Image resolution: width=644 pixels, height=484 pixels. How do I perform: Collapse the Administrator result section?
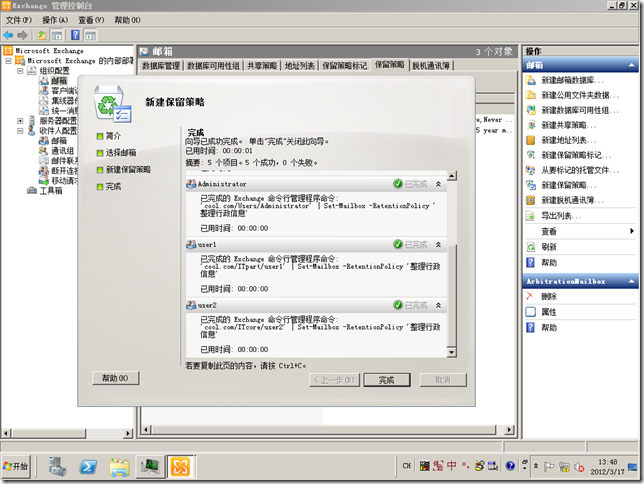(438, 184)
